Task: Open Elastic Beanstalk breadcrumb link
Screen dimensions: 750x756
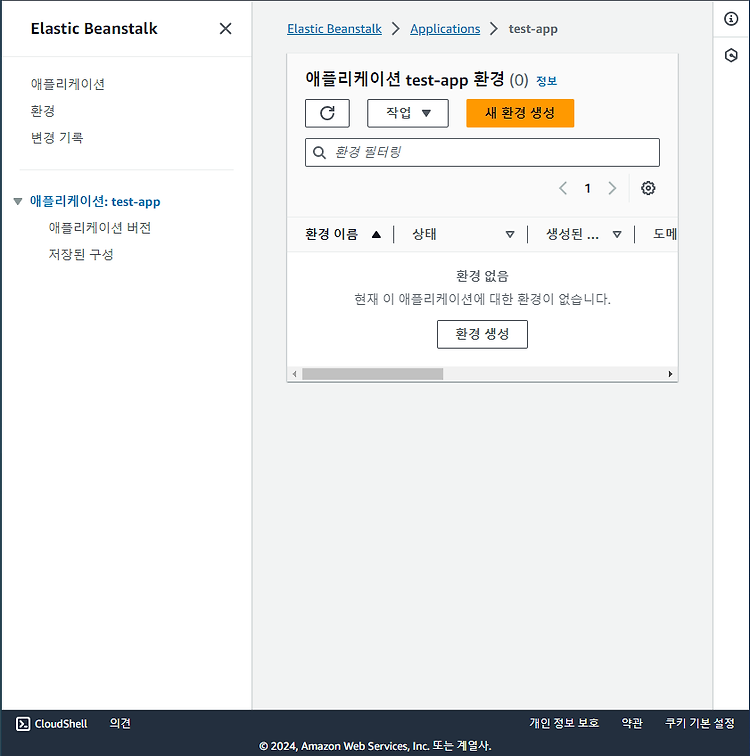Action: (335, 29)
